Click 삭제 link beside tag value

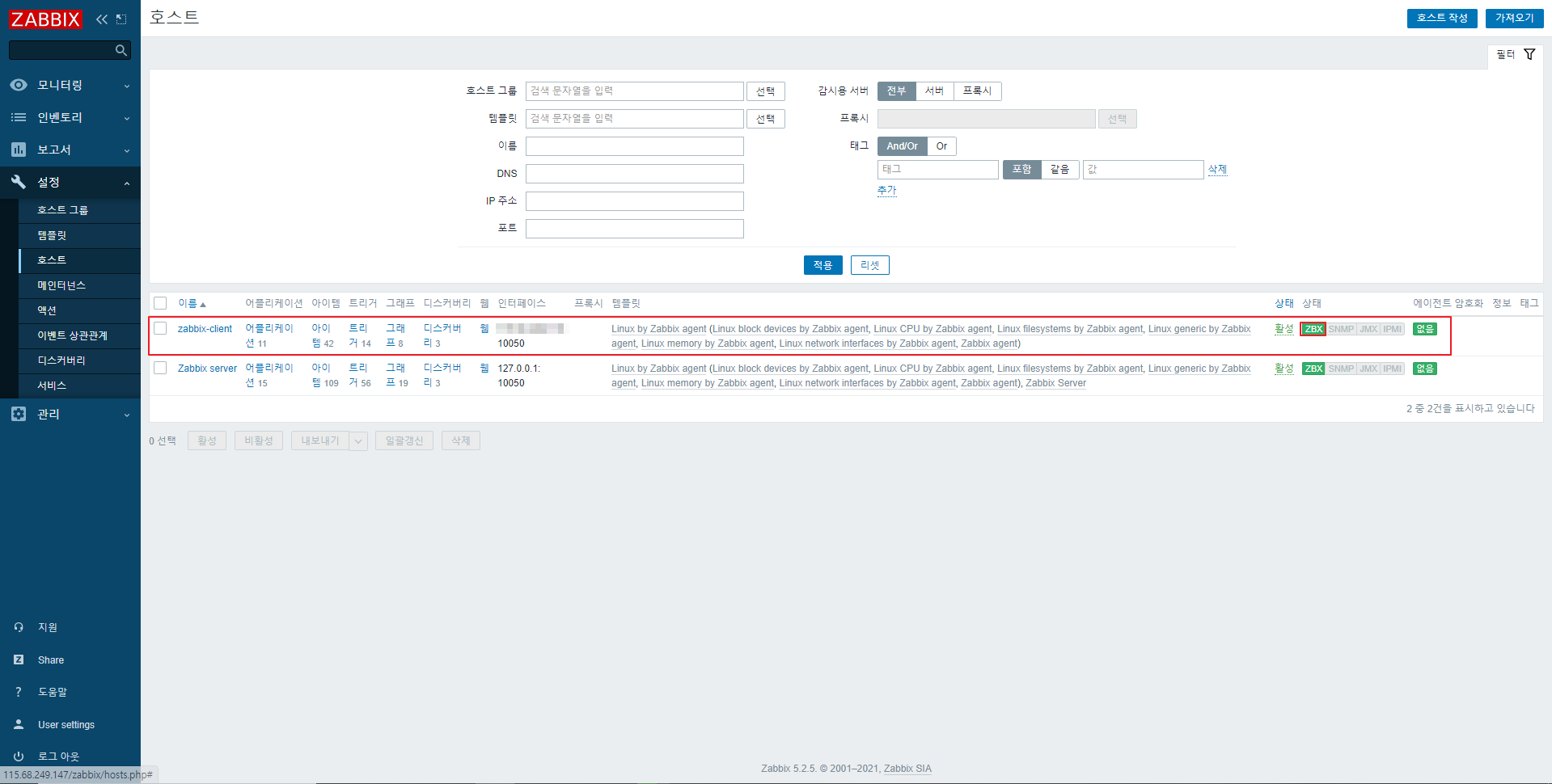pyautogui.click(x=1217, y=169)
